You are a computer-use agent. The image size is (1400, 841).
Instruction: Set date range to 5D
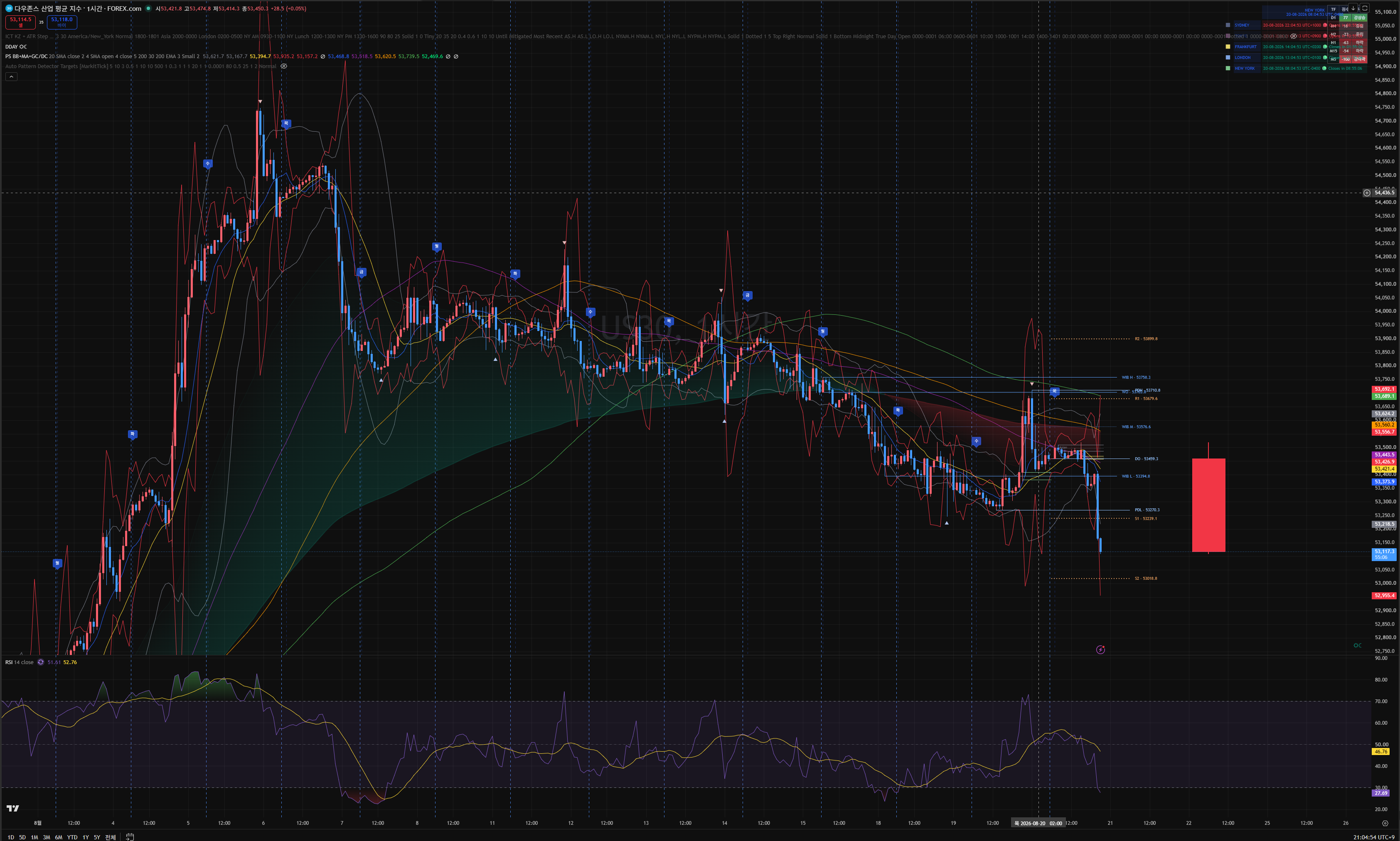point(22,837)
